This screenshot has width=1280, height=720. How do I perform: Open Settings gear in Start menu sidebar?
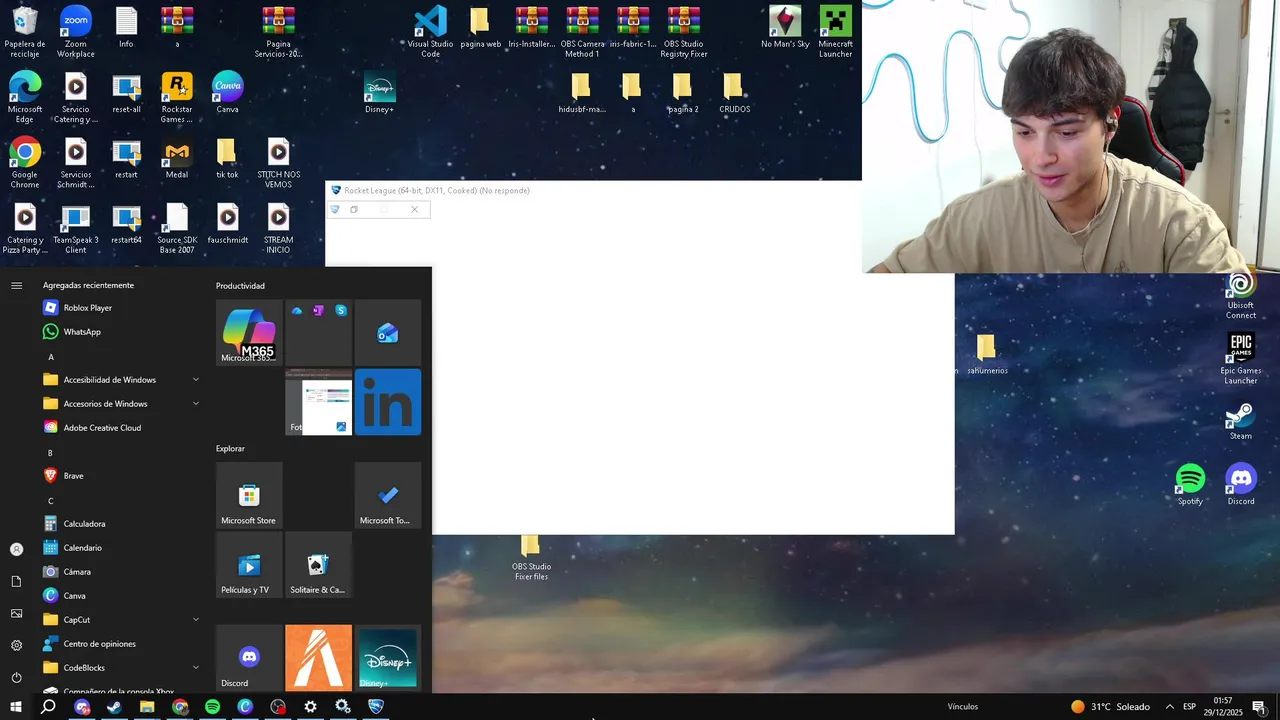coord(16,645)
